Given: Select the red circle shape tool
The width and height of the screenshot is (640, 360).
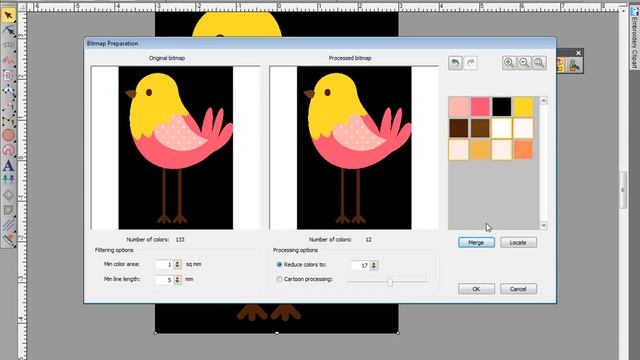Looking at the screenshot, I should tap(8, 135).
